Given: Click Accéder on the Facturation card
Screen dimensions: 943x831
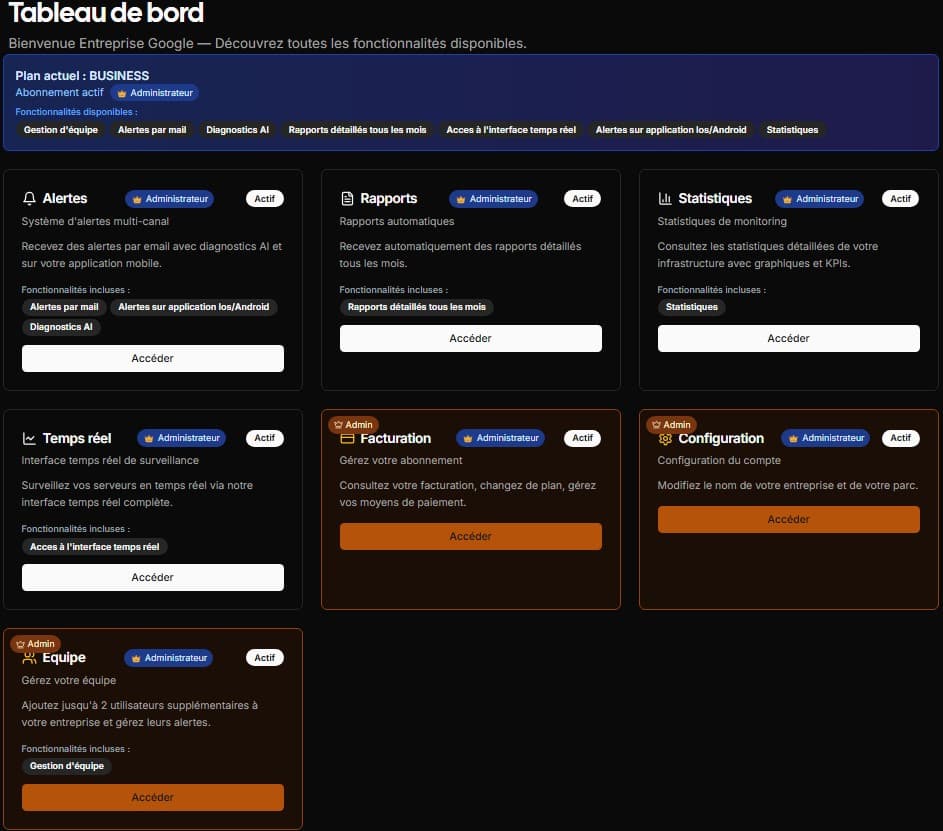Looking at the screenshot, I should [471, 536].
